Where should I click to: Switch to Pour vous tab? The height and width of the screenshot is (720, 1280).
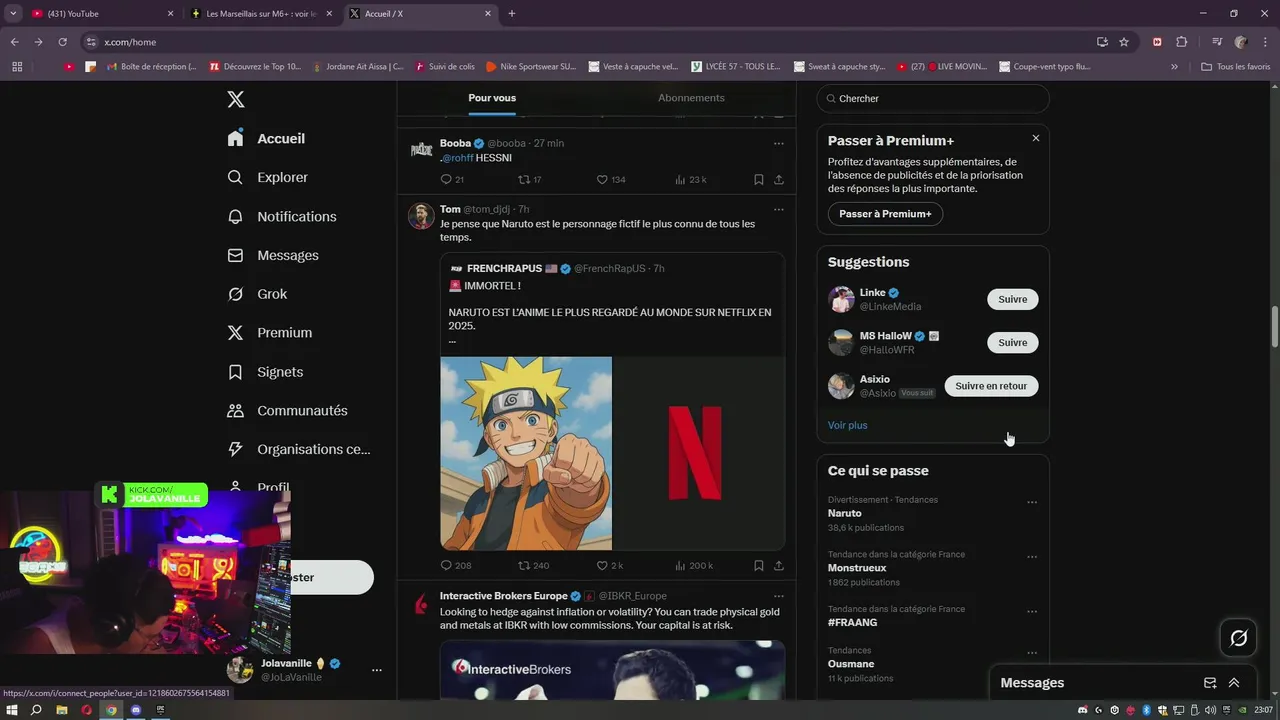point(492,98)
